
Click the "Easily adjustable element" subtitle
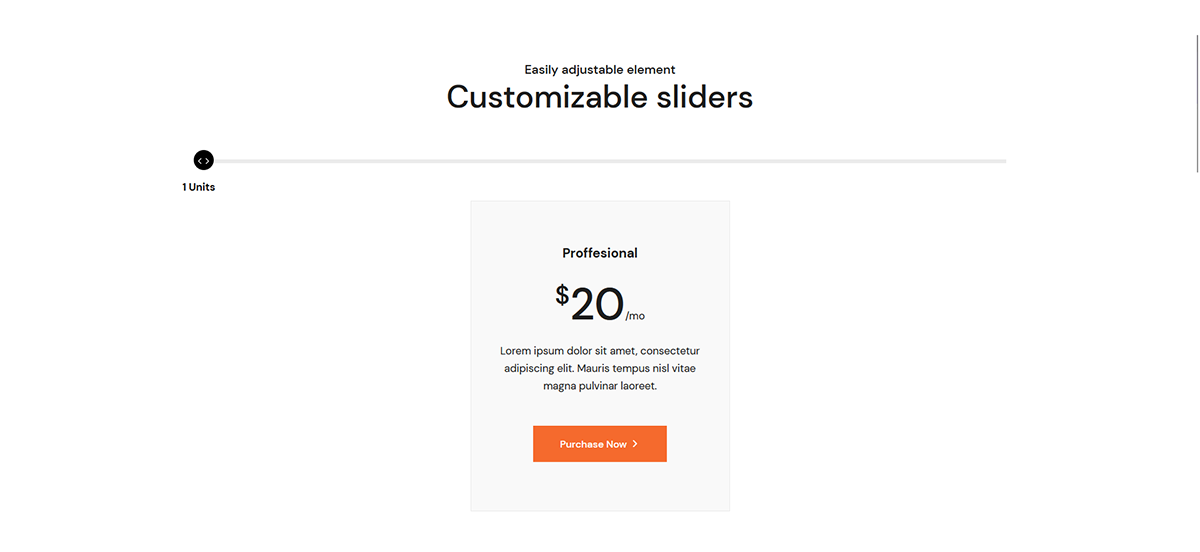(x=599, y=70)
